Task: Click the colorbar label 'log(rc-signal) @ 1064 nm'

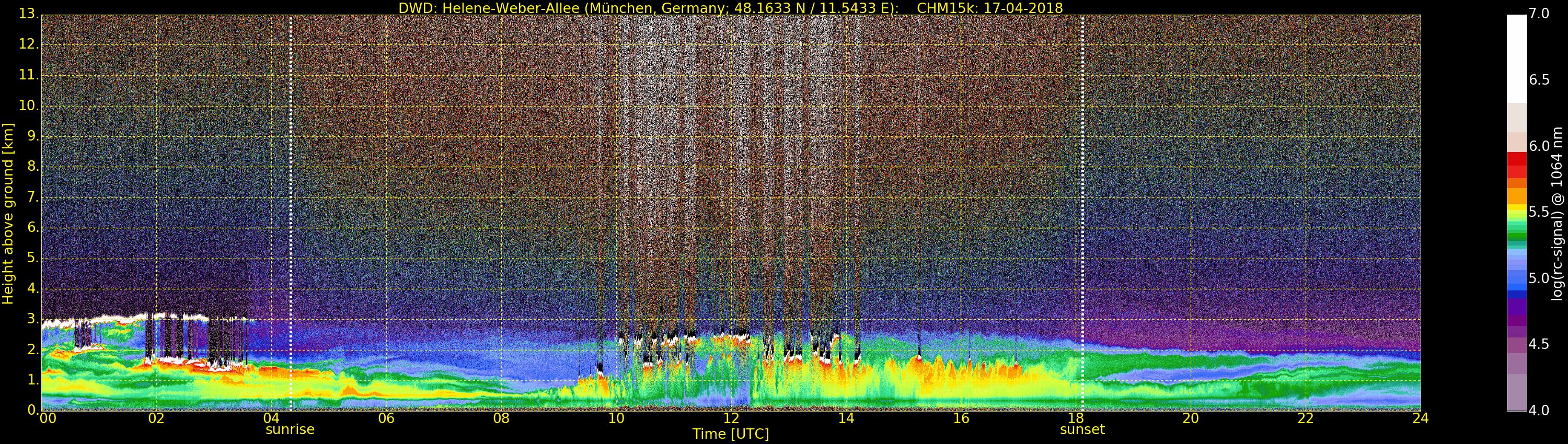Action: 1557,214
